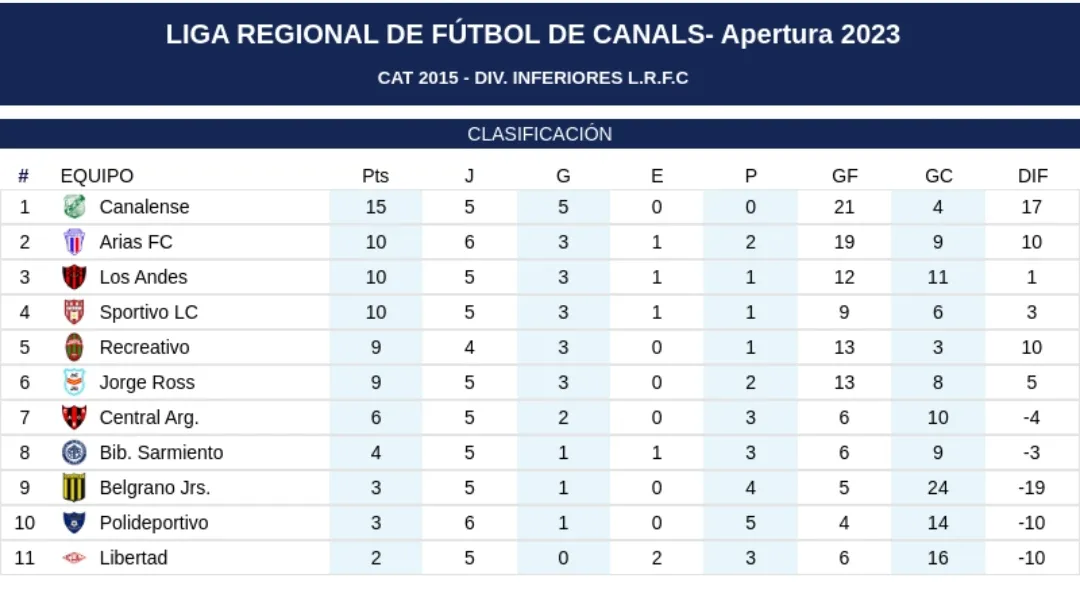Image resolution: width=1080 pixels, height=597 pixels.
Task: Select the Polideportivo team name
Action: pyautogui.click(x=154, y=523)
